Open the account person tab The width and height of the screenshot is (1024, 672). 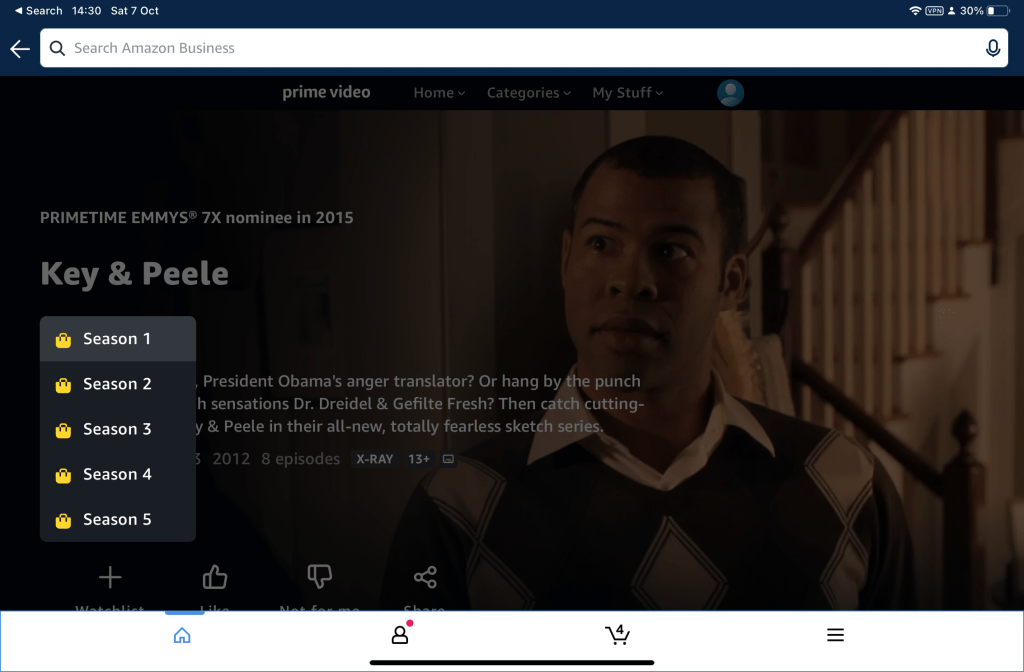tap(400, 634)
